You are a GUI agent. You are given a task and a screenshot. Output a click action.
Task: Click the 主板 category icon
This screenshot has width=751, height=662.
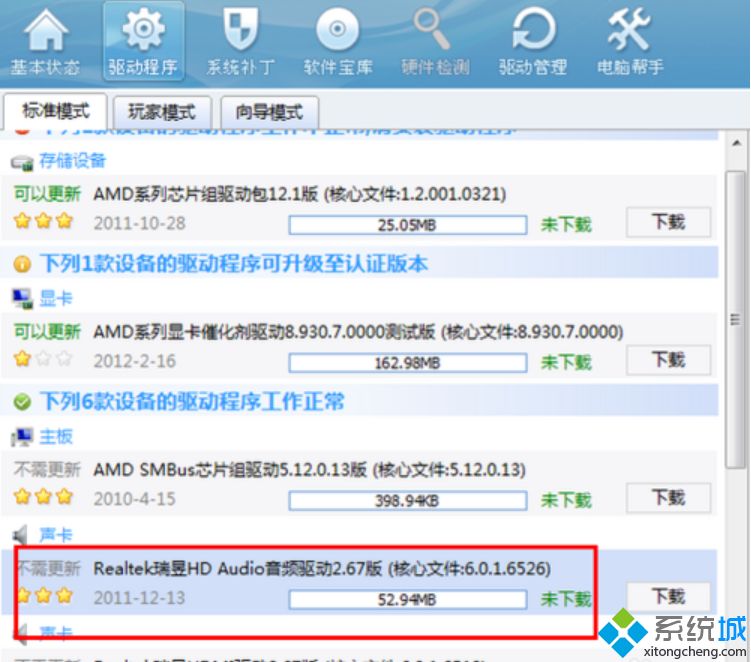pos(22,437)
